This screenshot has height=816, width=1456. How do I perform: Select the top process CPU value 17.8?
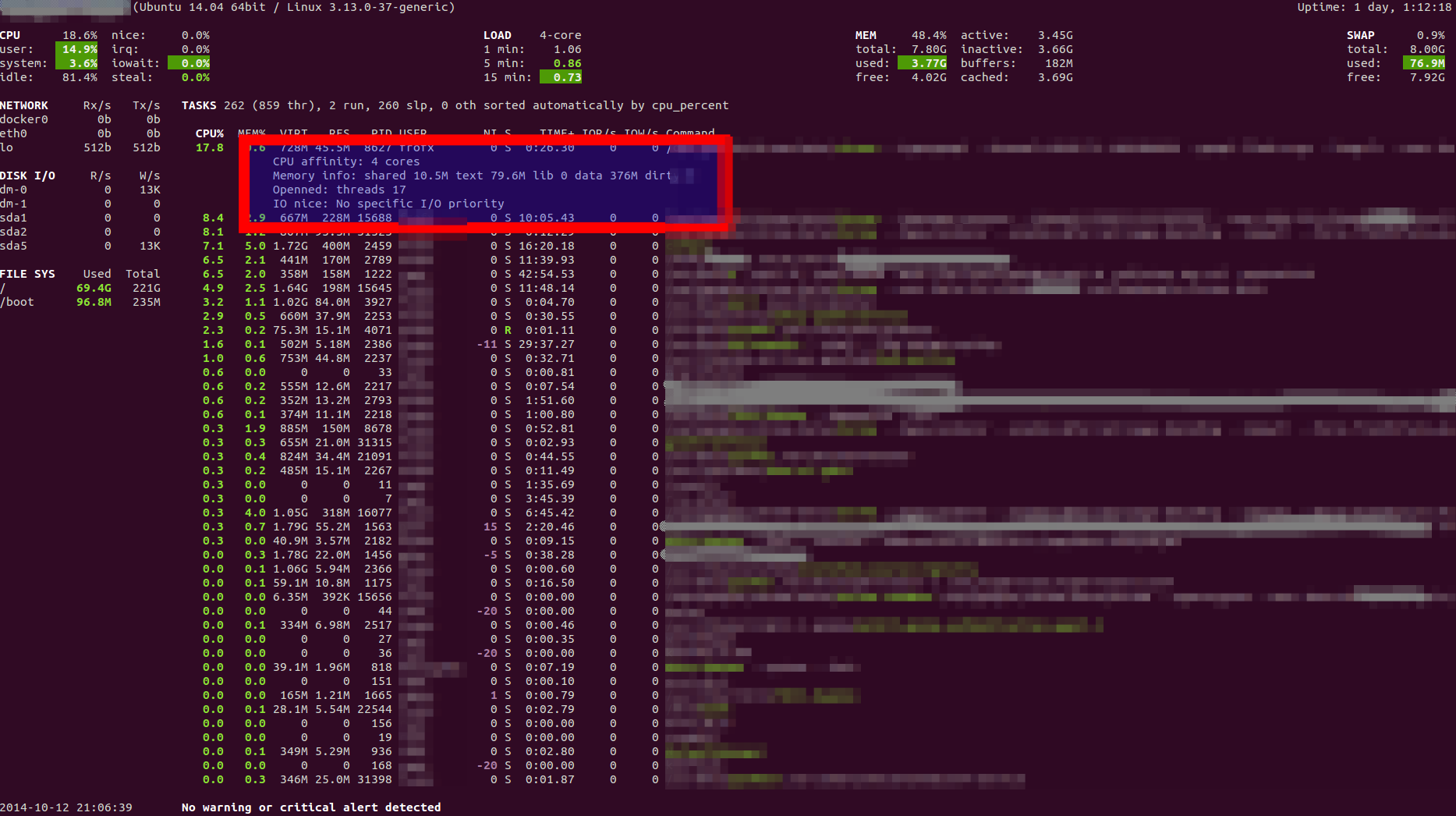(x=210, y=147)
